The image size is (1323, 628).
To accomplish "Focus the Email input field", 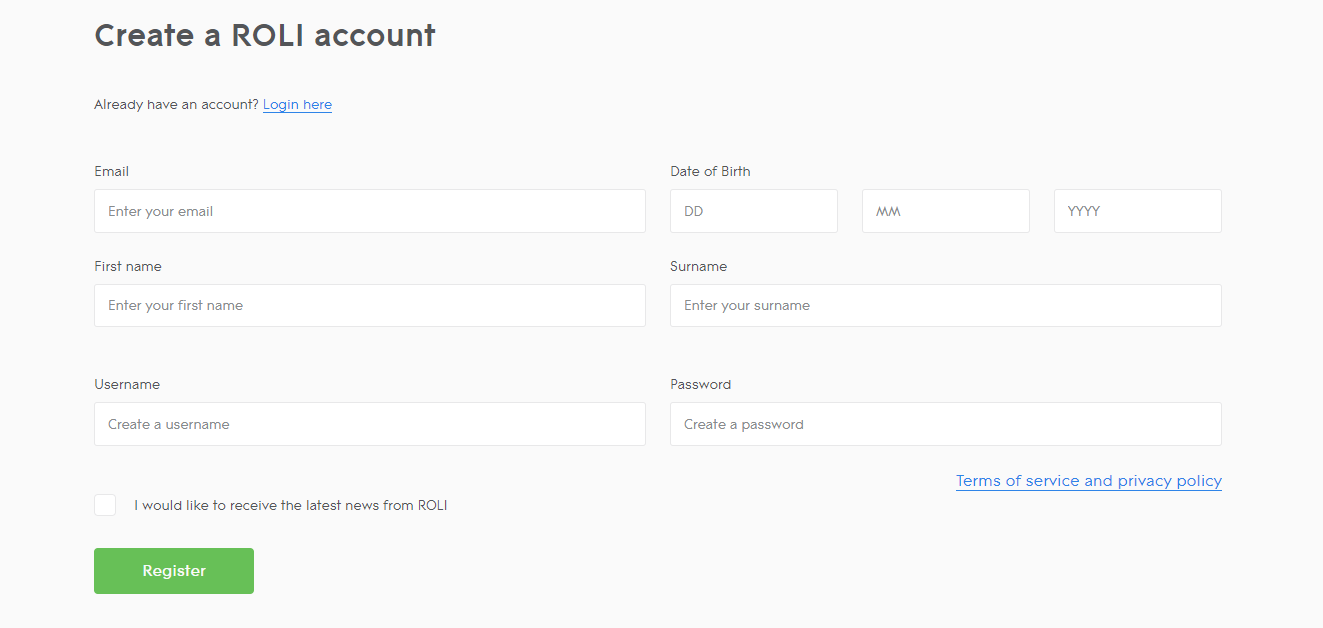I will point(370,211).
